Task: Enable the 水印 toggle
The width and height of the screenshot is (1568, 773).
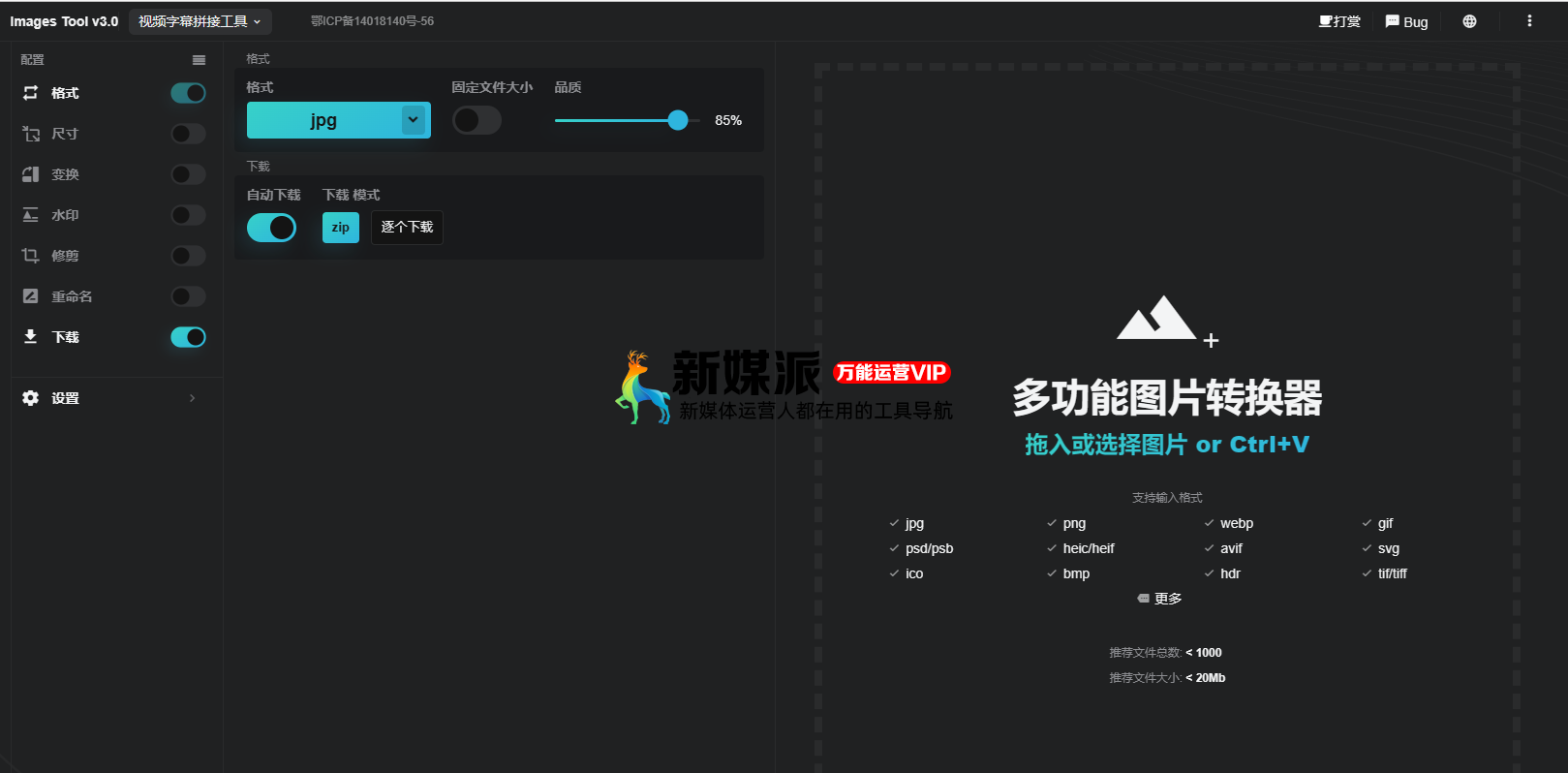Action: (x=188, y=215)
